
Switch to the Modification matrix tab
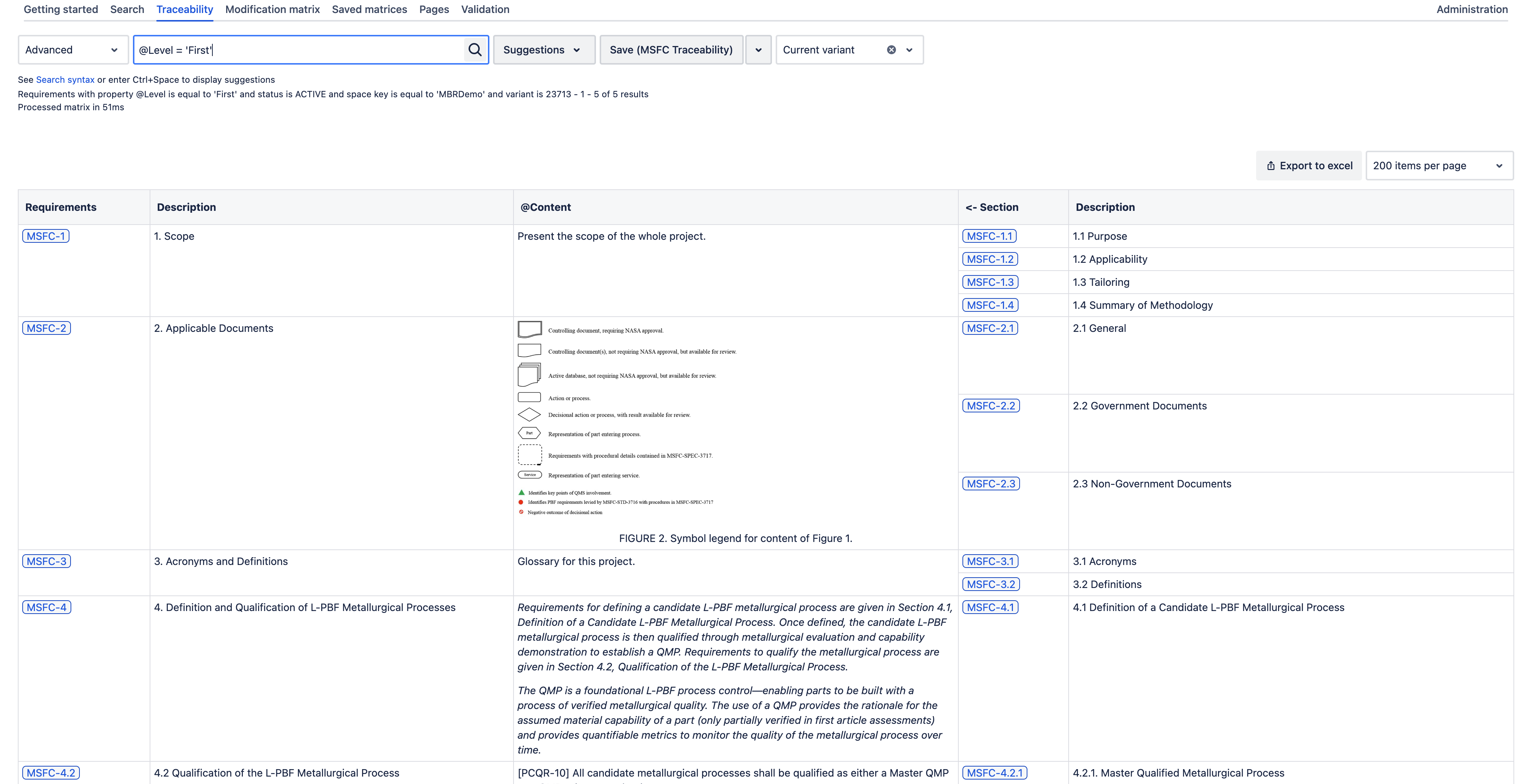click(272, 10)
